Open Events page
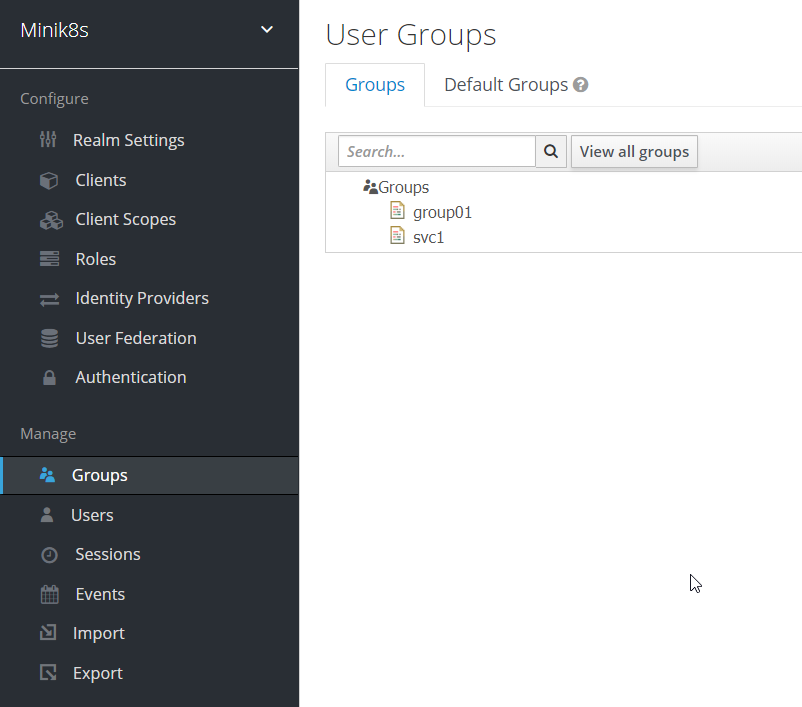The height and width of the screenshot is (707, 802). pyautogui.click(x=100, y=594)
